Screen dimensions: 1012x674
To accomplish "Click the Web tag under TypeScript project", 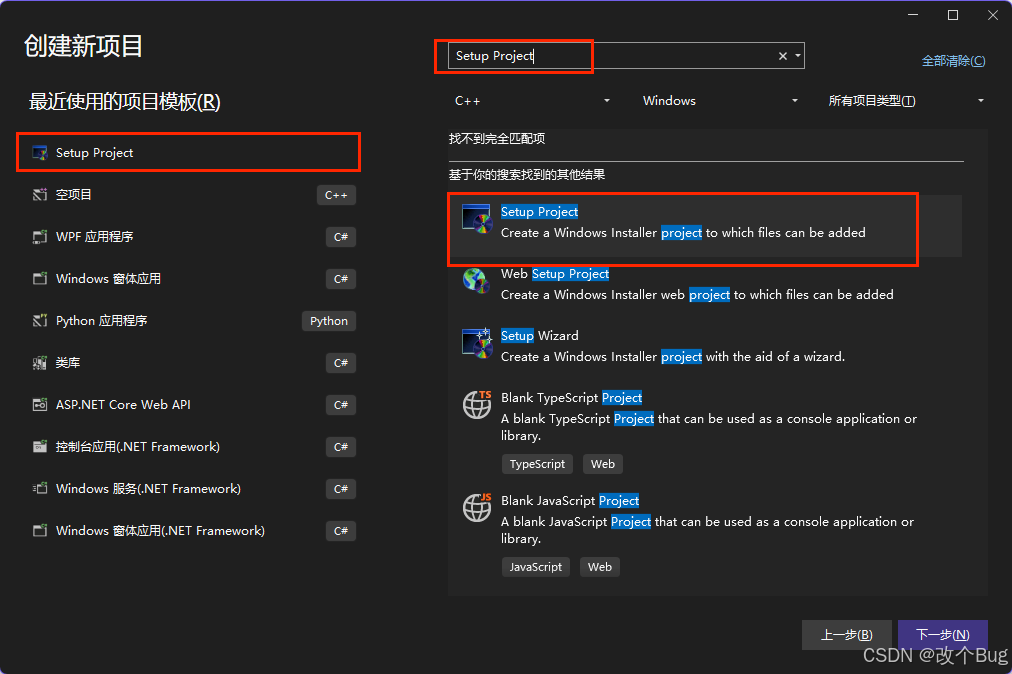I will [603, 464].
